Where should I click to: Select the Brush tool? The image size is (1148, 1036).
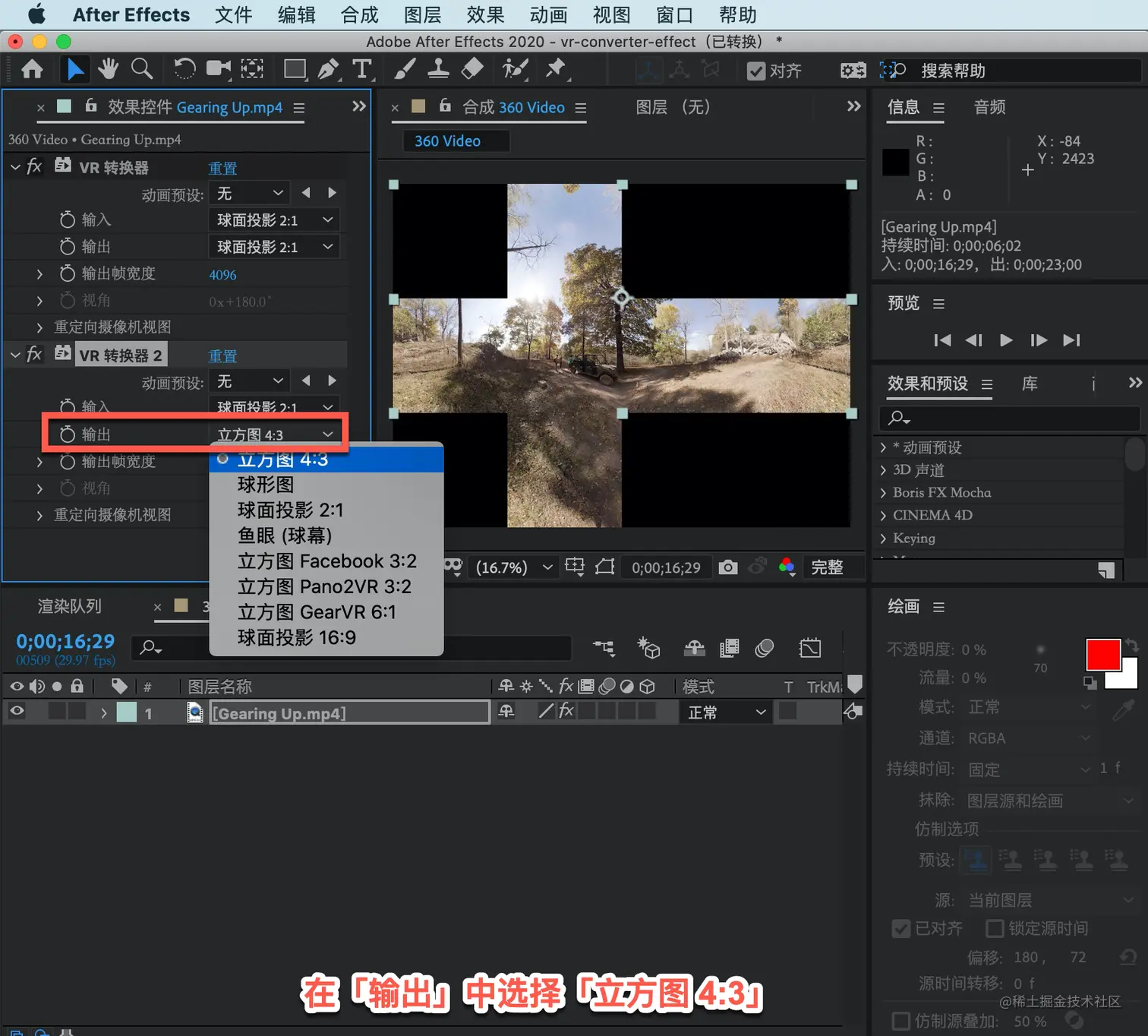point(405,69)
